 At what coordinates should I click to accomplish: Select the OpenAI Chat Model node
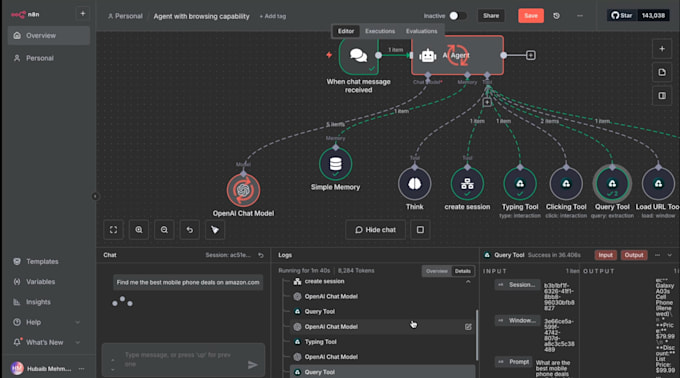click(243, 190)
